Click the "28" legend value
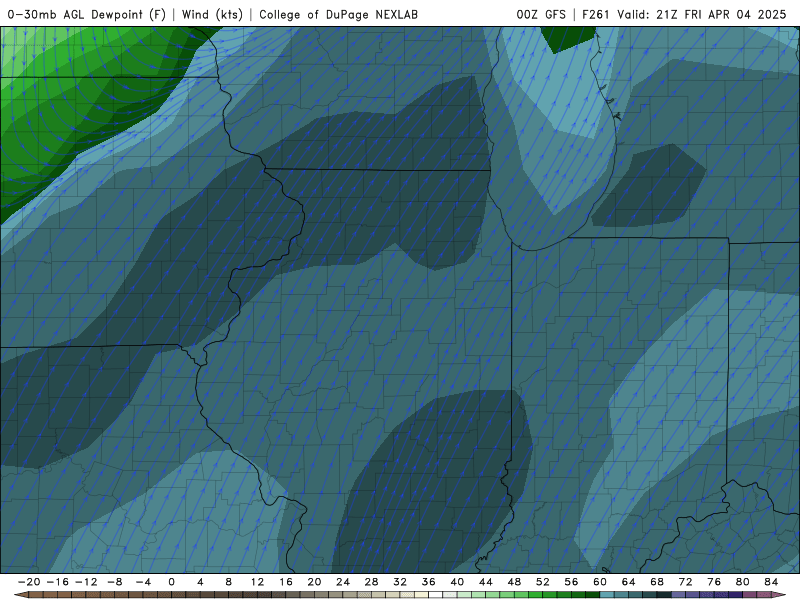 371,582
